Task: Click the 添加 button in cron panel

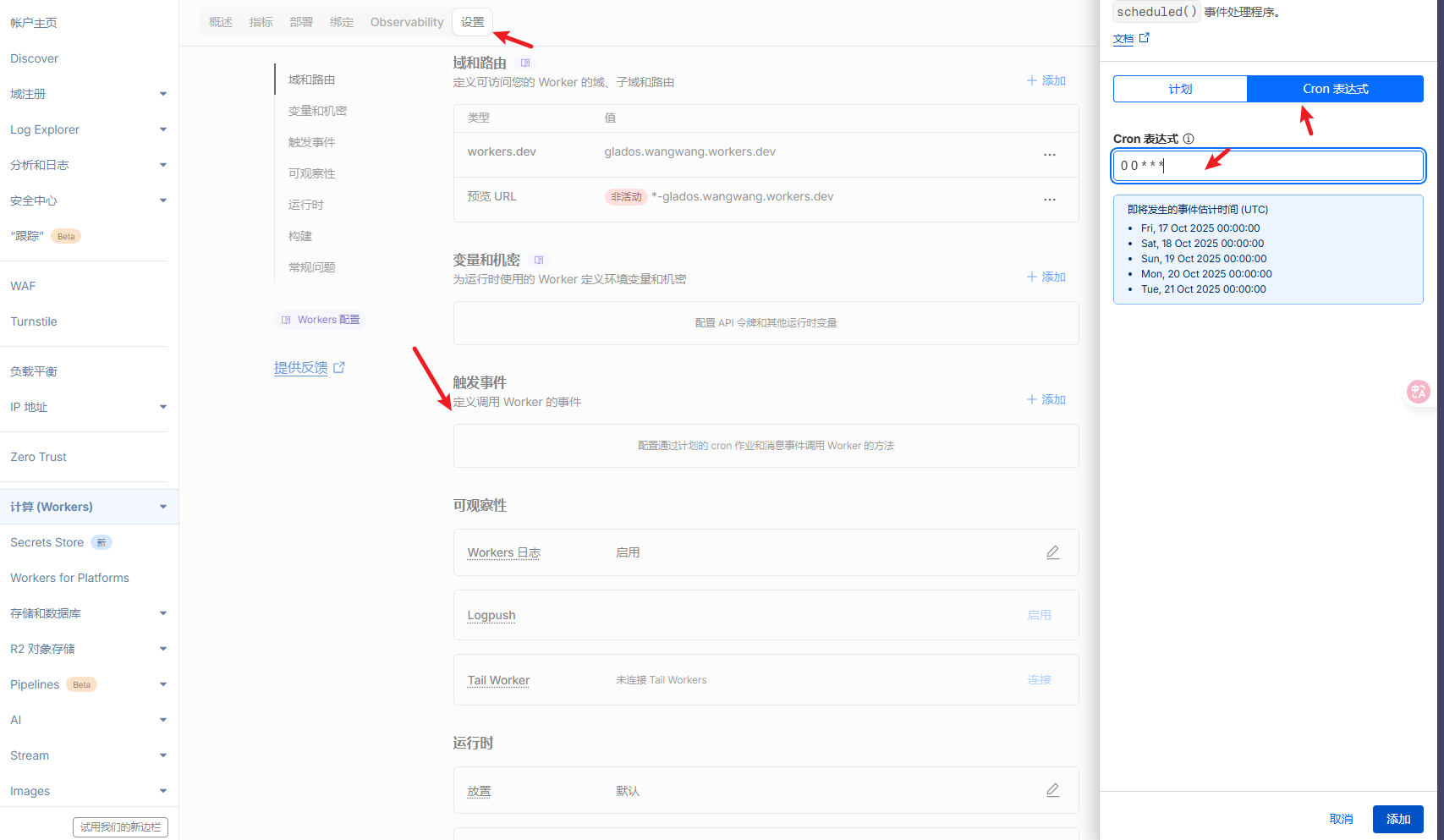Action: [1397, 819]
